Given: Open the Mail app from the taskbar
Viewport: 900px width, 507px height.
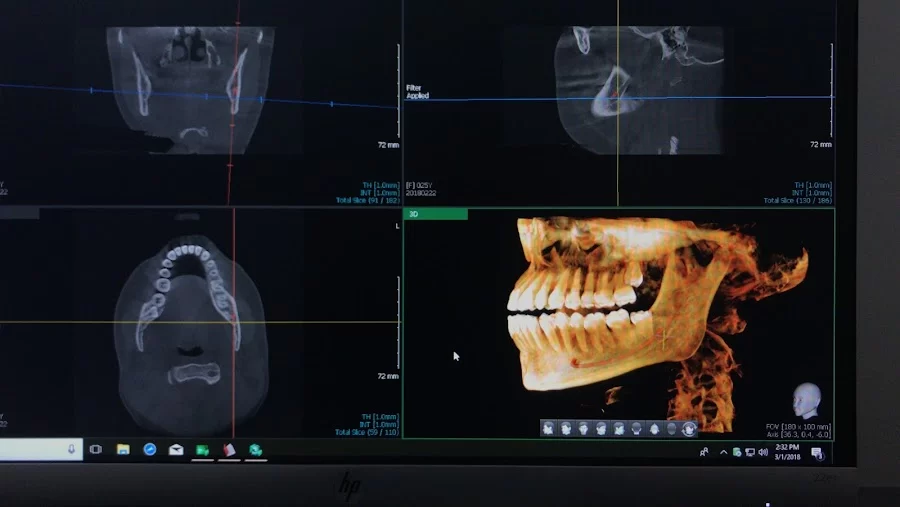Looking at the screenshot, I should (176, 450).
